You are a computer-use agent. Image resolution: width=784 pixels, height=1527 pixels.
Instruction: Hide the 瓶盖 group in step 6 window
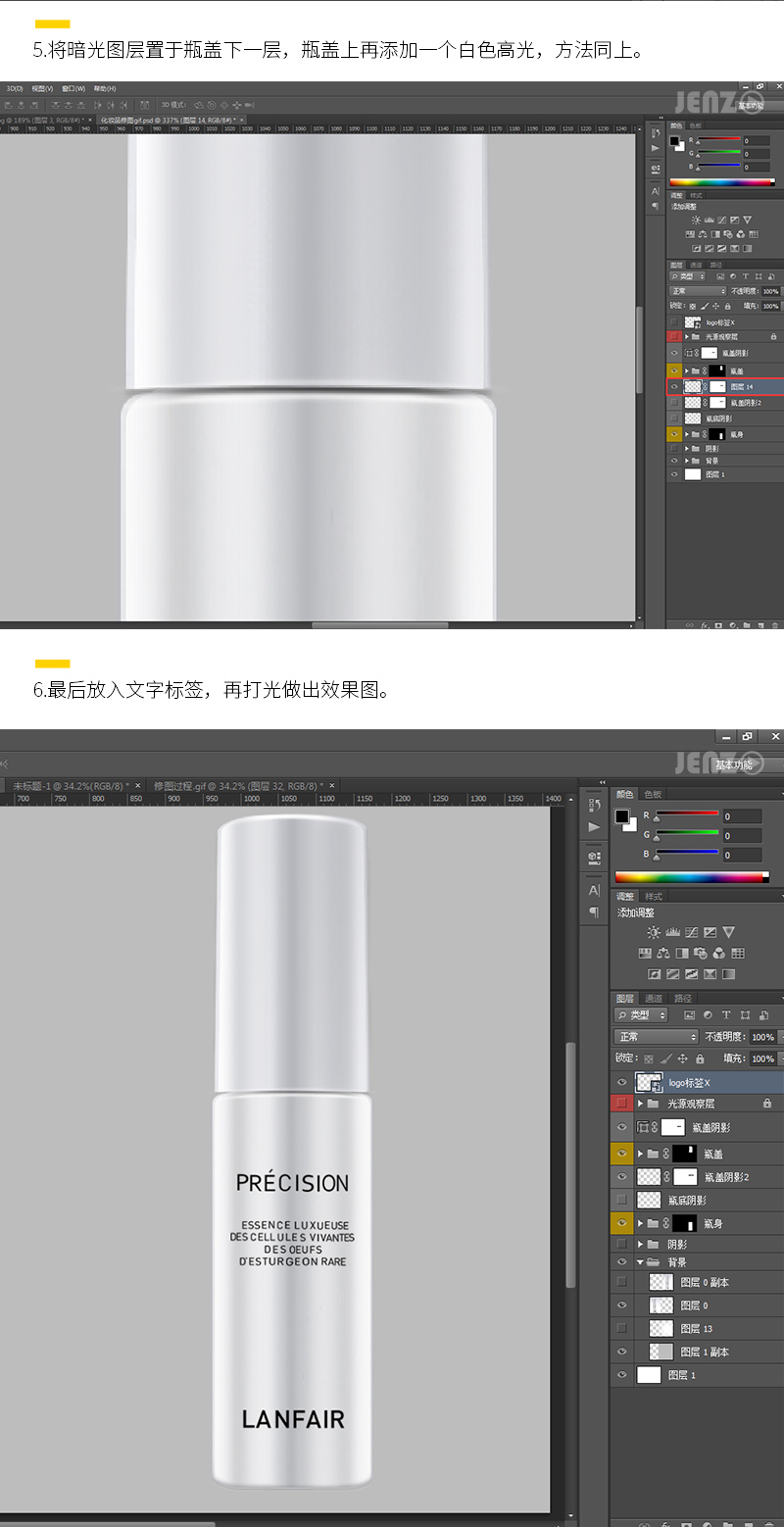click(621, 1153)
